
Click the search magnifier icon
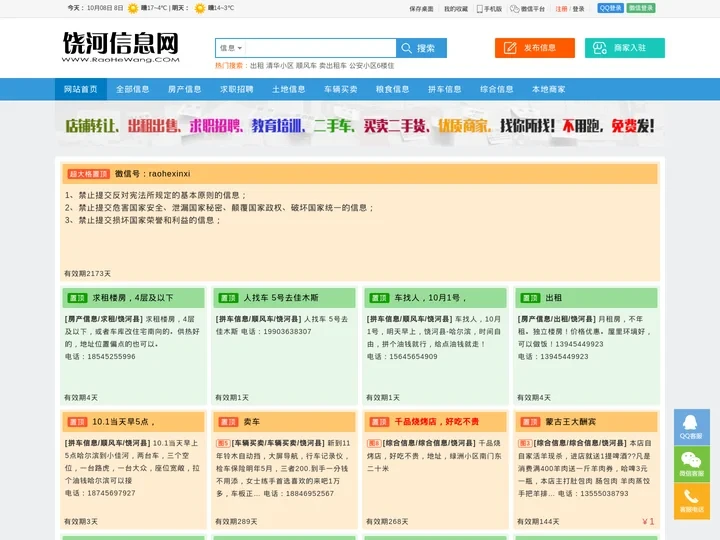pos(406,48)
